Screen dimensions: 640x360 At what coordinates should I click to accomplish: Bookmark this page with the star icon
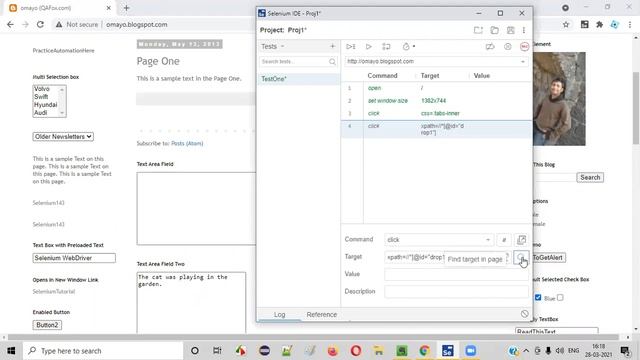(x=566, y=24)
